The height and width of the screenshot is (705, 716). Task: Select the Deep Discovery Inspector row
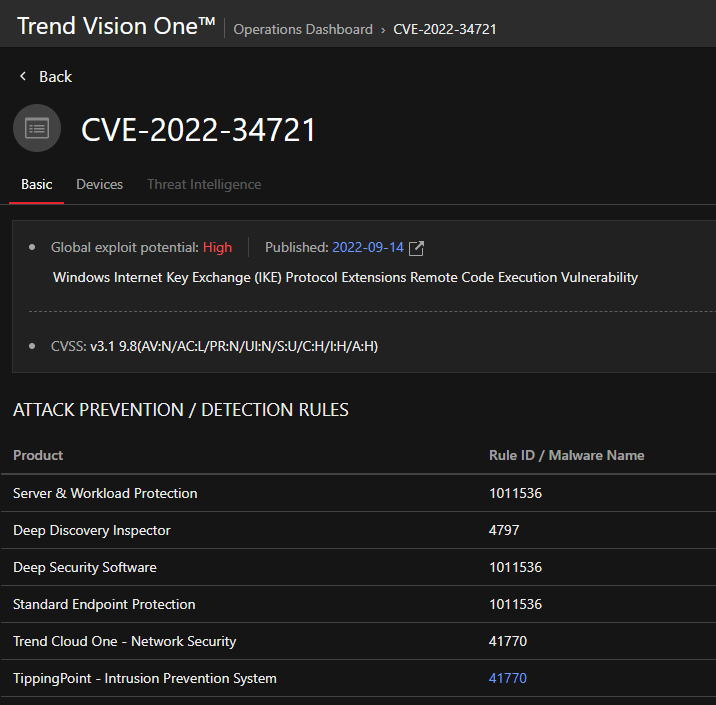(x=92, y=530)
